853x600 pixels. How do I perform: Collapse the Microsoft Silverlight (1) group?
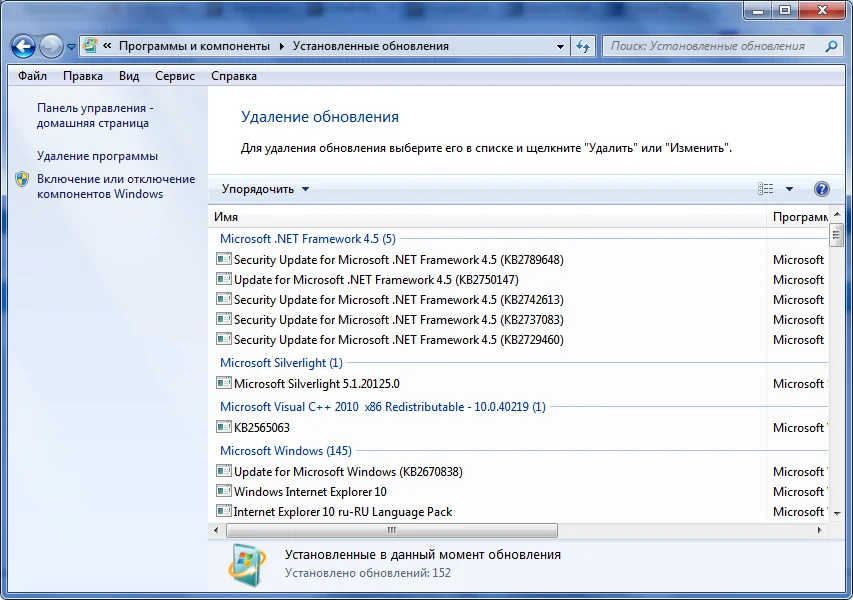pyautogui.click(x=281, y=363)
